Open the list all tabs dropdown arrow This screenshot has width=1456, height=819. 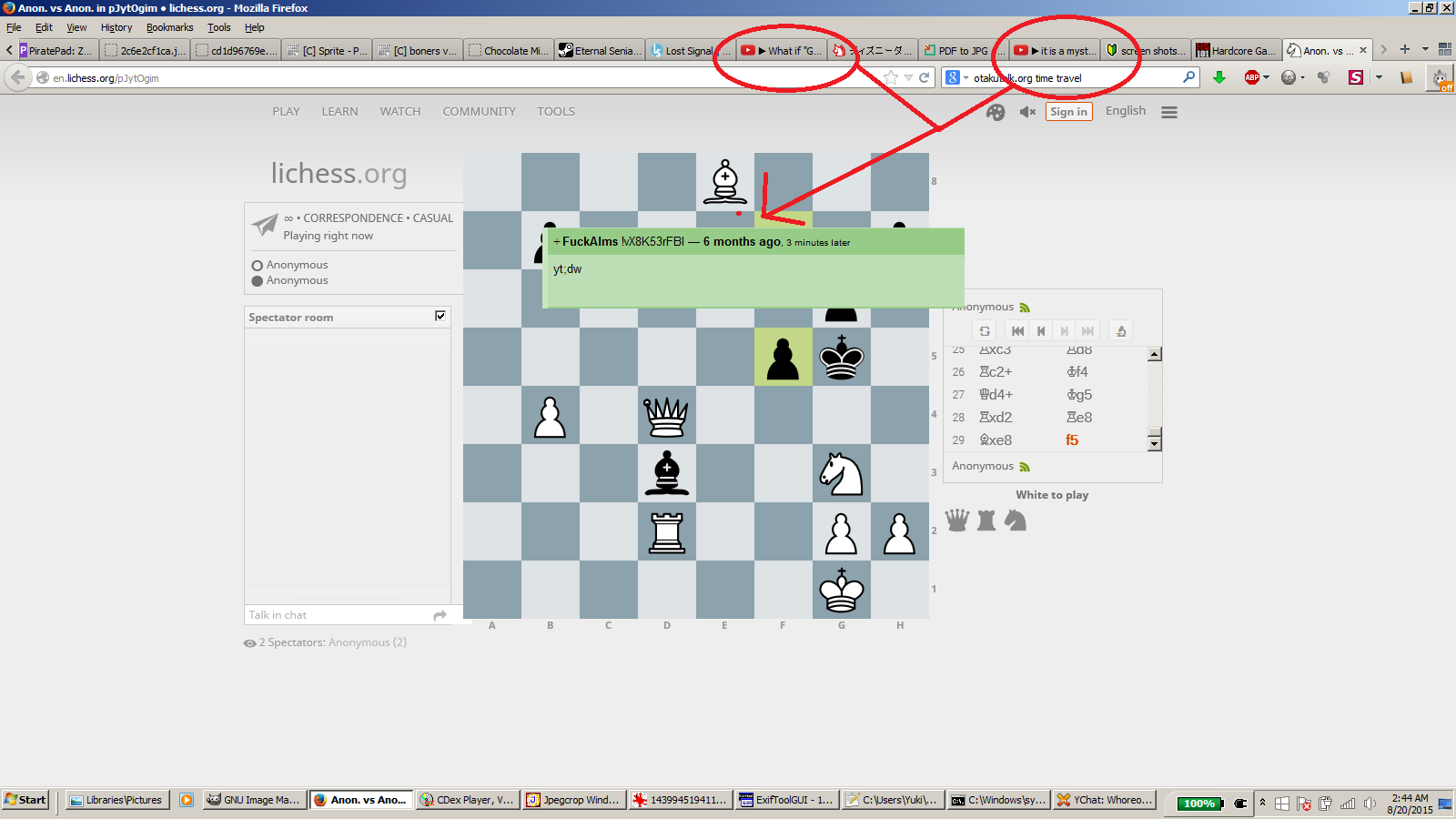tap(1425, 50)
